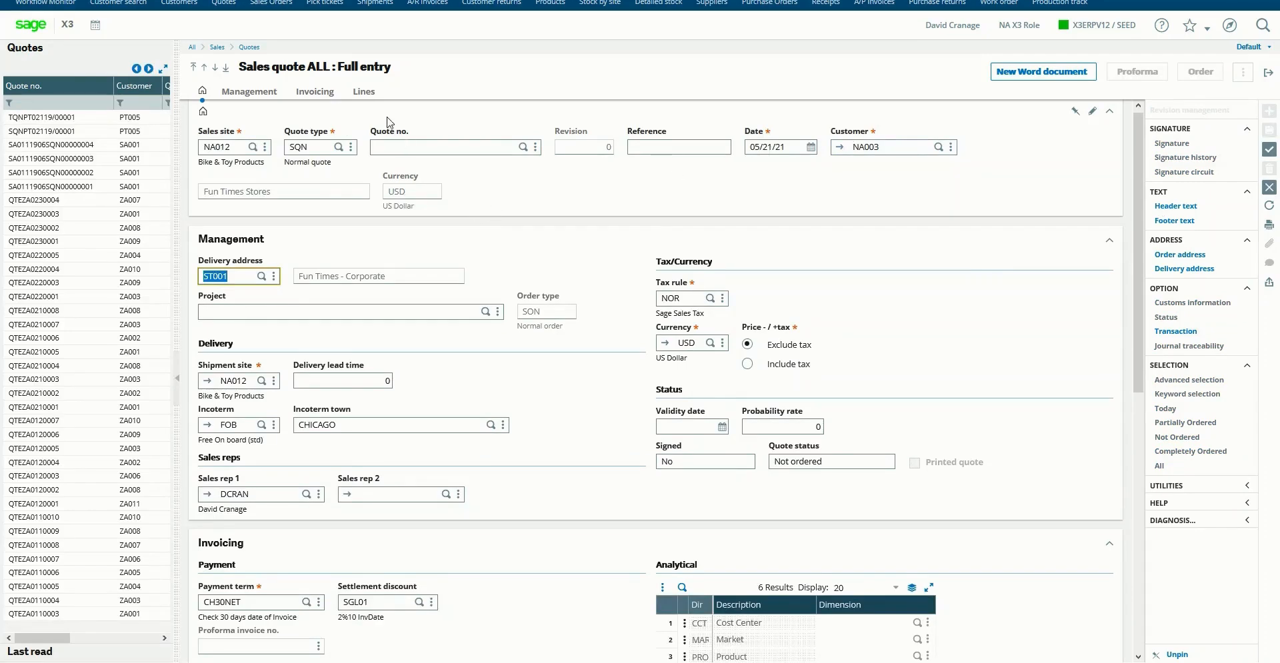Click the Proforma button
The height and width of the screenshot is (663, 1280).
click(x=1137, y=72)
